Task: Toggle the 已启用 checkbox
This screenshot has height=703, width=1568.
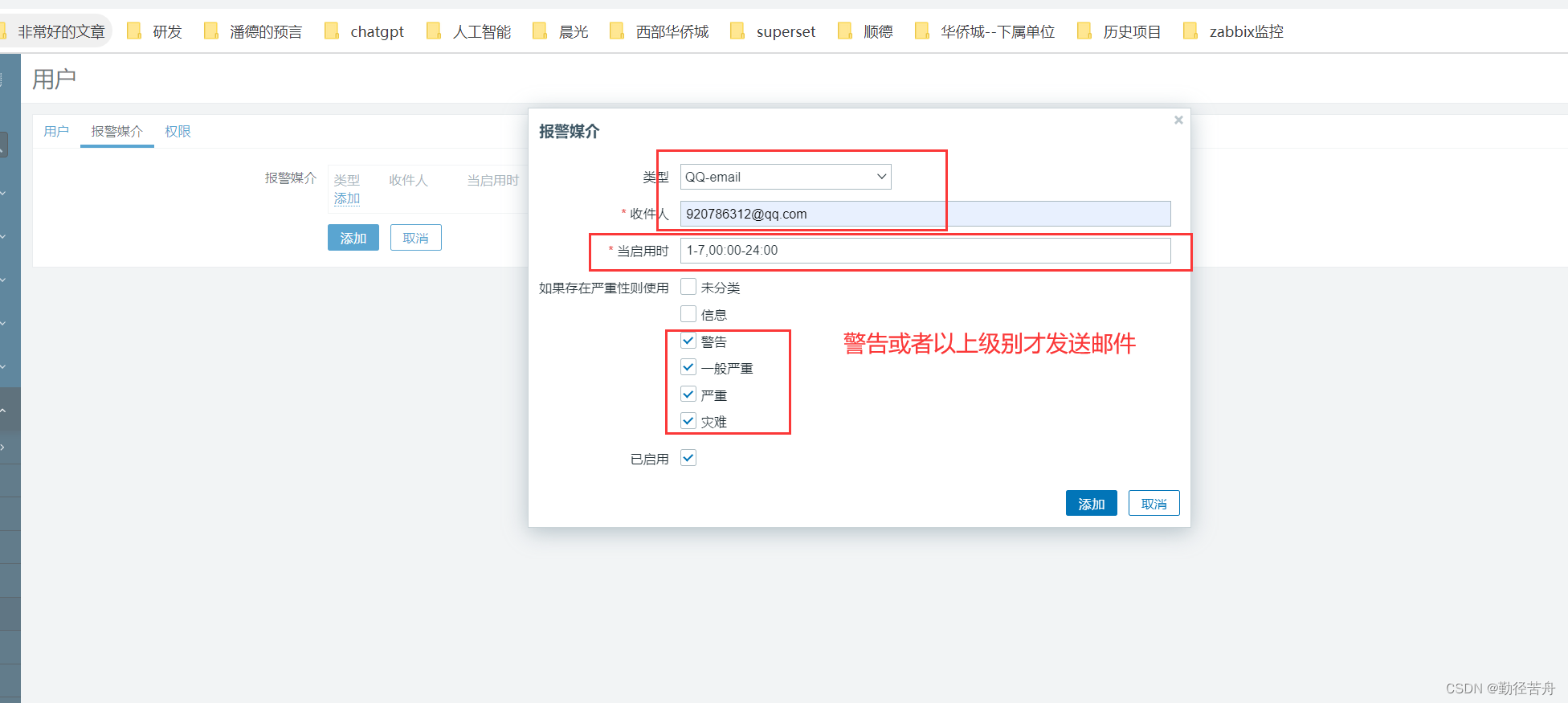Action: [x=688, y=458]
